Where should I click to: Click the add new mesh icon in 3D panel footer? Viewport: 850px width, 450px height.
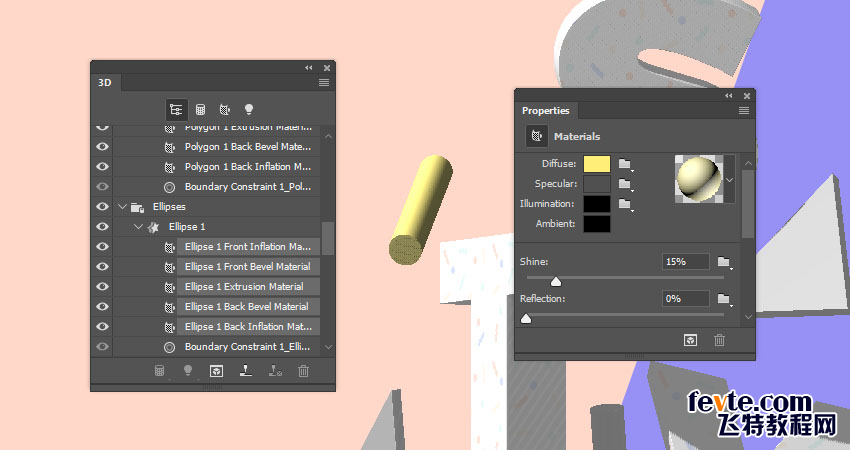(x=159, y=371)
